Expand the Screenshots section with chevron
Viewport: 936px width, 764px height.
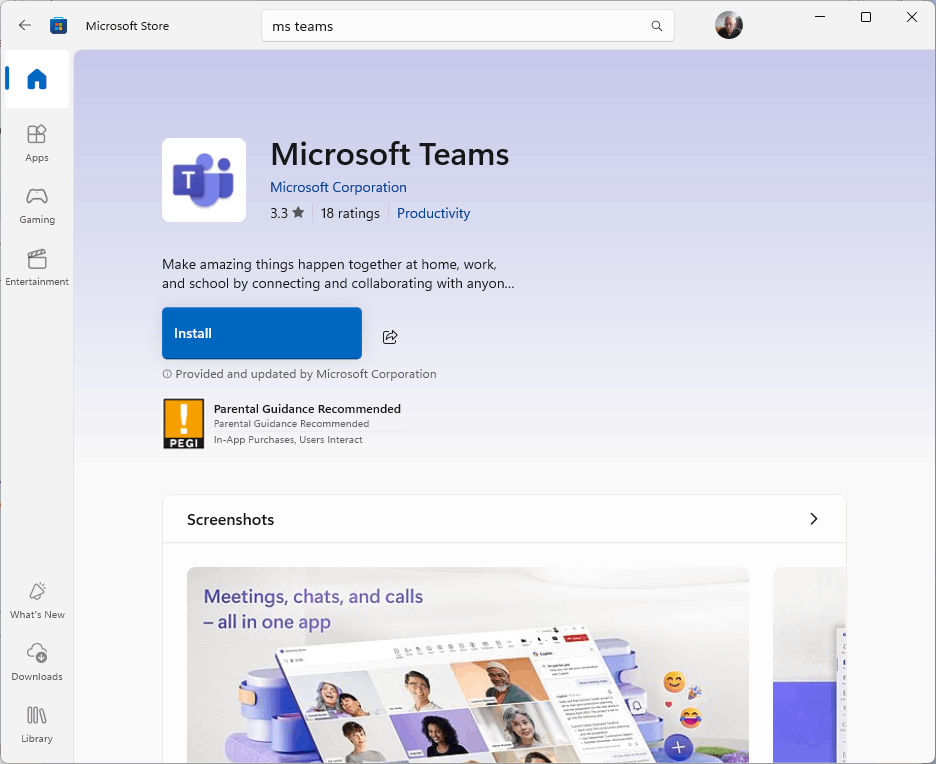point(813,519)
